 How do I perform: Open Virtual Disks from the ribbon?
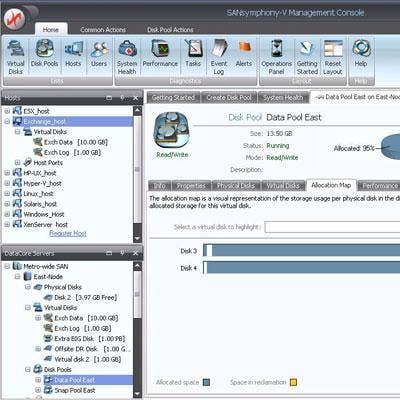(16, 57)
